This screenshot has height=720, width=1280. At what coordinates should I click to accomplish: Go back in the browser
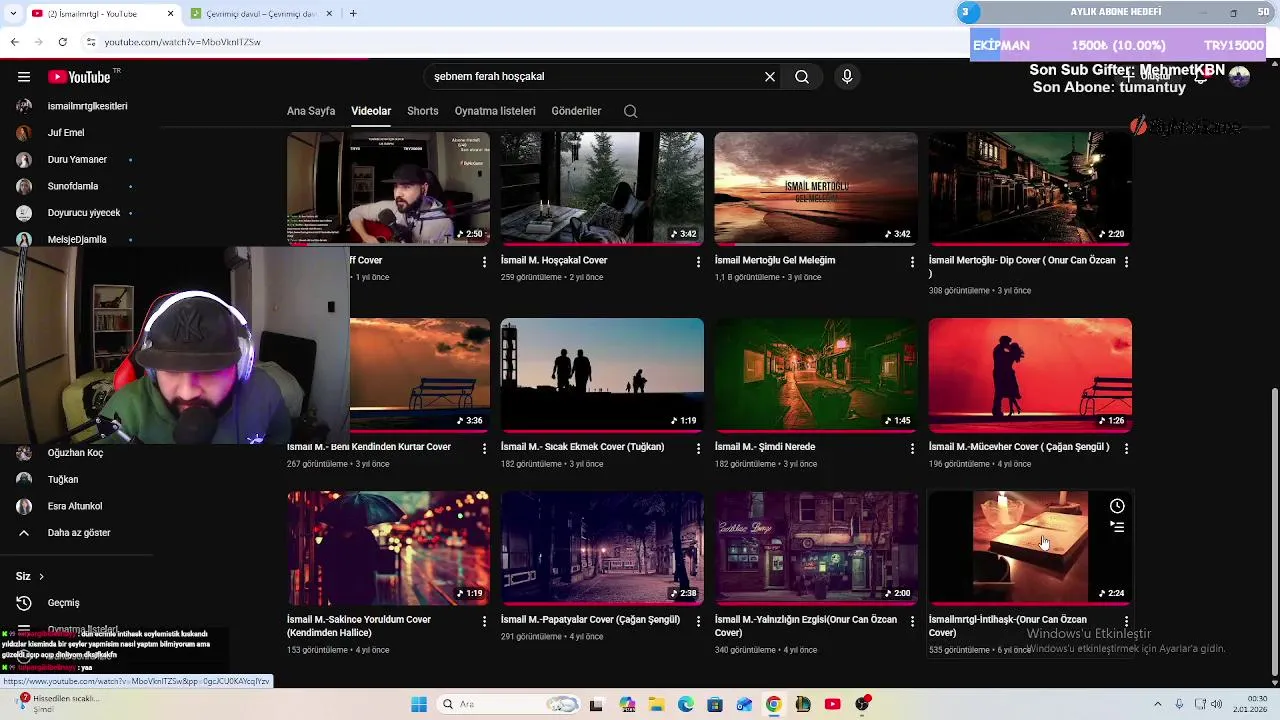point(15,42)
